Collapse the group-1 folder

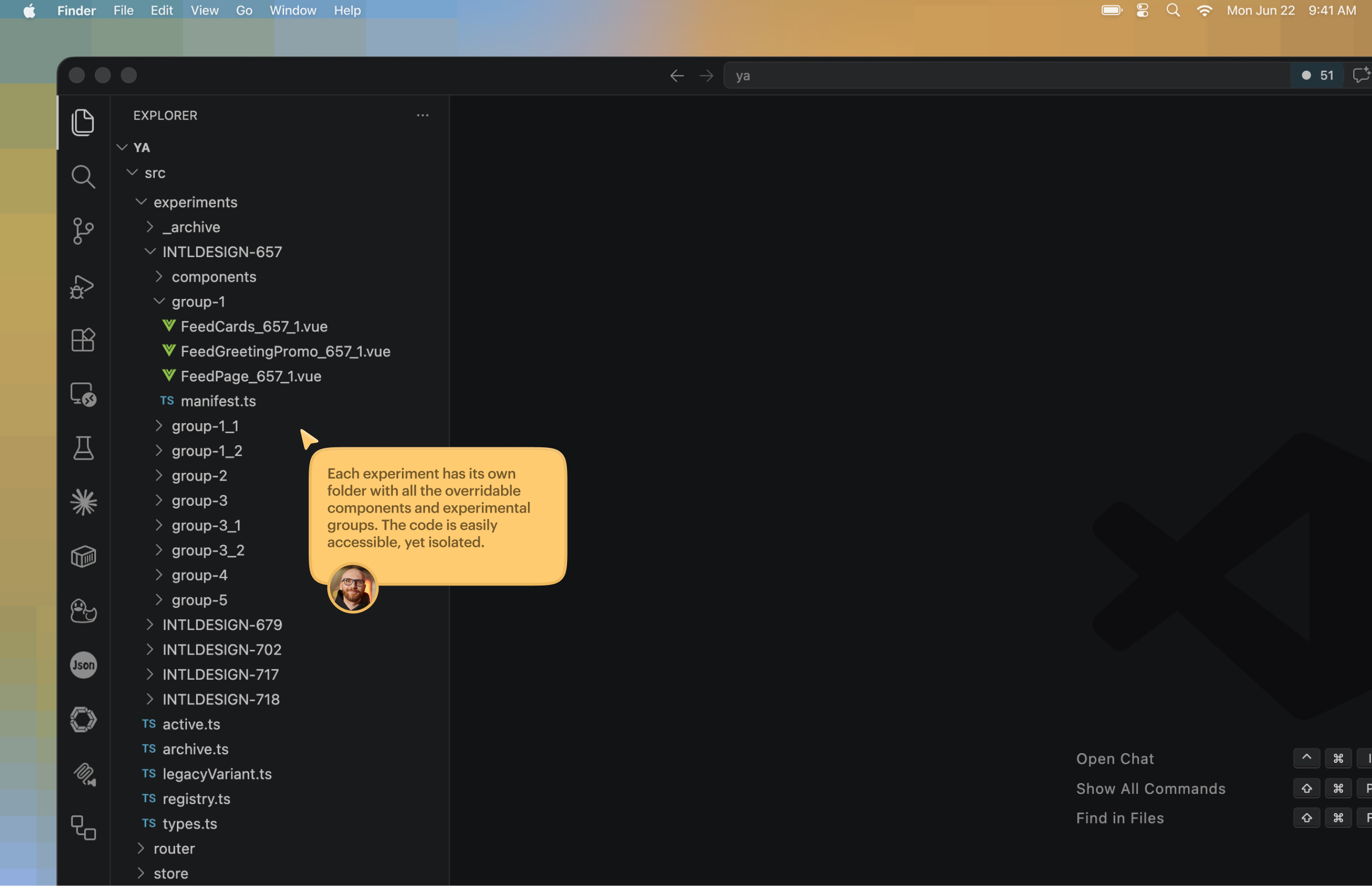click(x=198, y=302)
